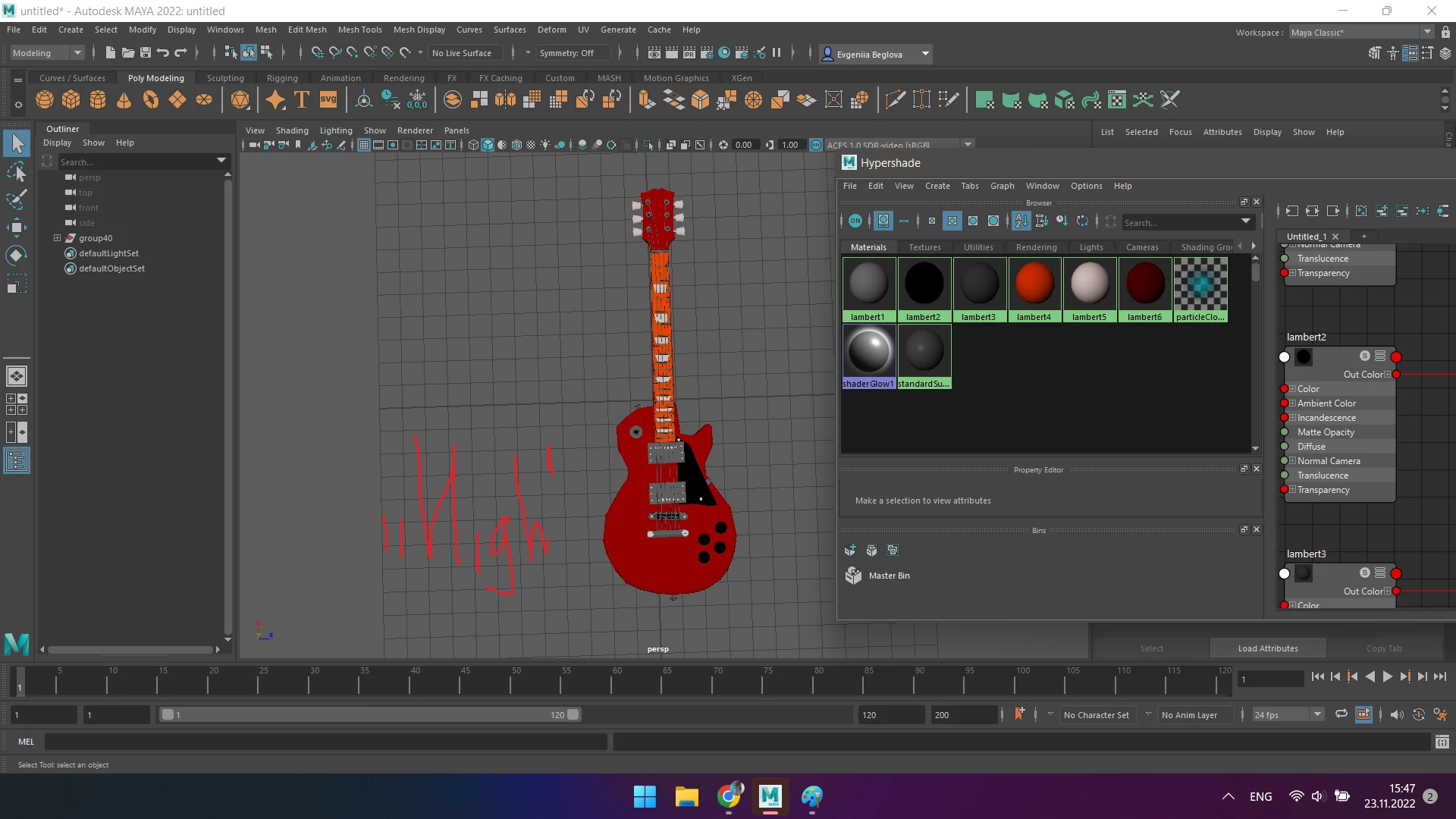Expand the group40 node in Outliner
Screen dimensions: 1456x819
[57, 238]
